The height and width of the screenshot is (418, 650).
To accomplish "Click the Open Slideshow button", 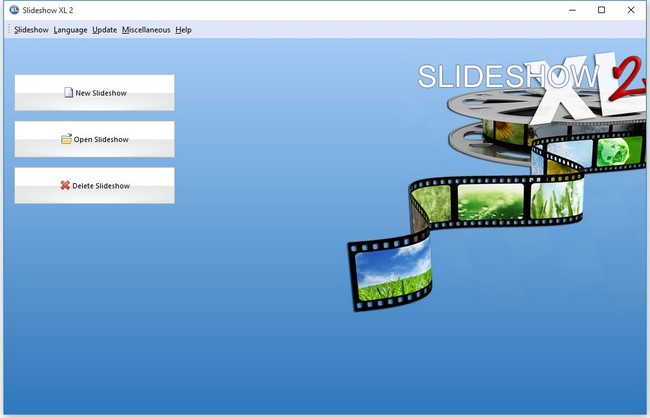I will pos(95,139).
